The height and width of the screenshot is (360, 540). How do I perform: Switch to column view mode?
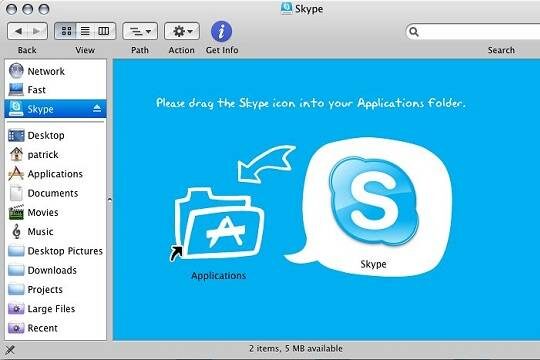pos(104,31)
